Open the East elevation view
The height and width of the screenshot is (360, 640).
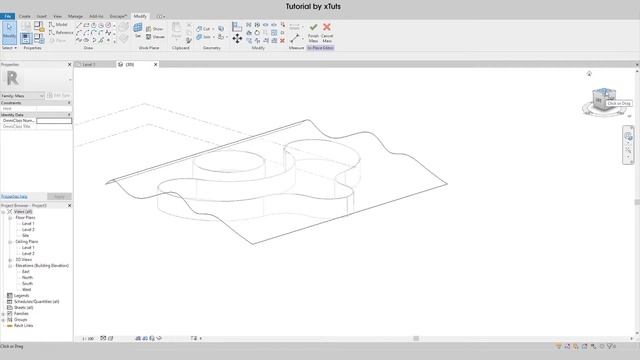pyautogui.click(x=25, y=272)
